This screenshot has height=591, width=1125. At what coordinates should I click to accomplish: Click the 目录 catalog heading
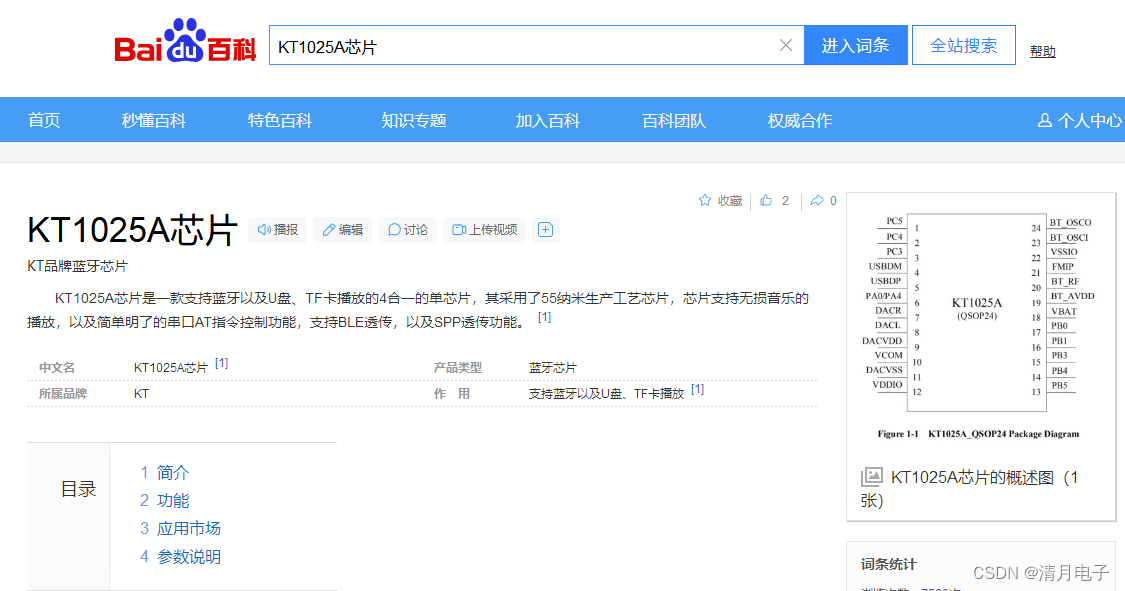(x=78, y=489)
